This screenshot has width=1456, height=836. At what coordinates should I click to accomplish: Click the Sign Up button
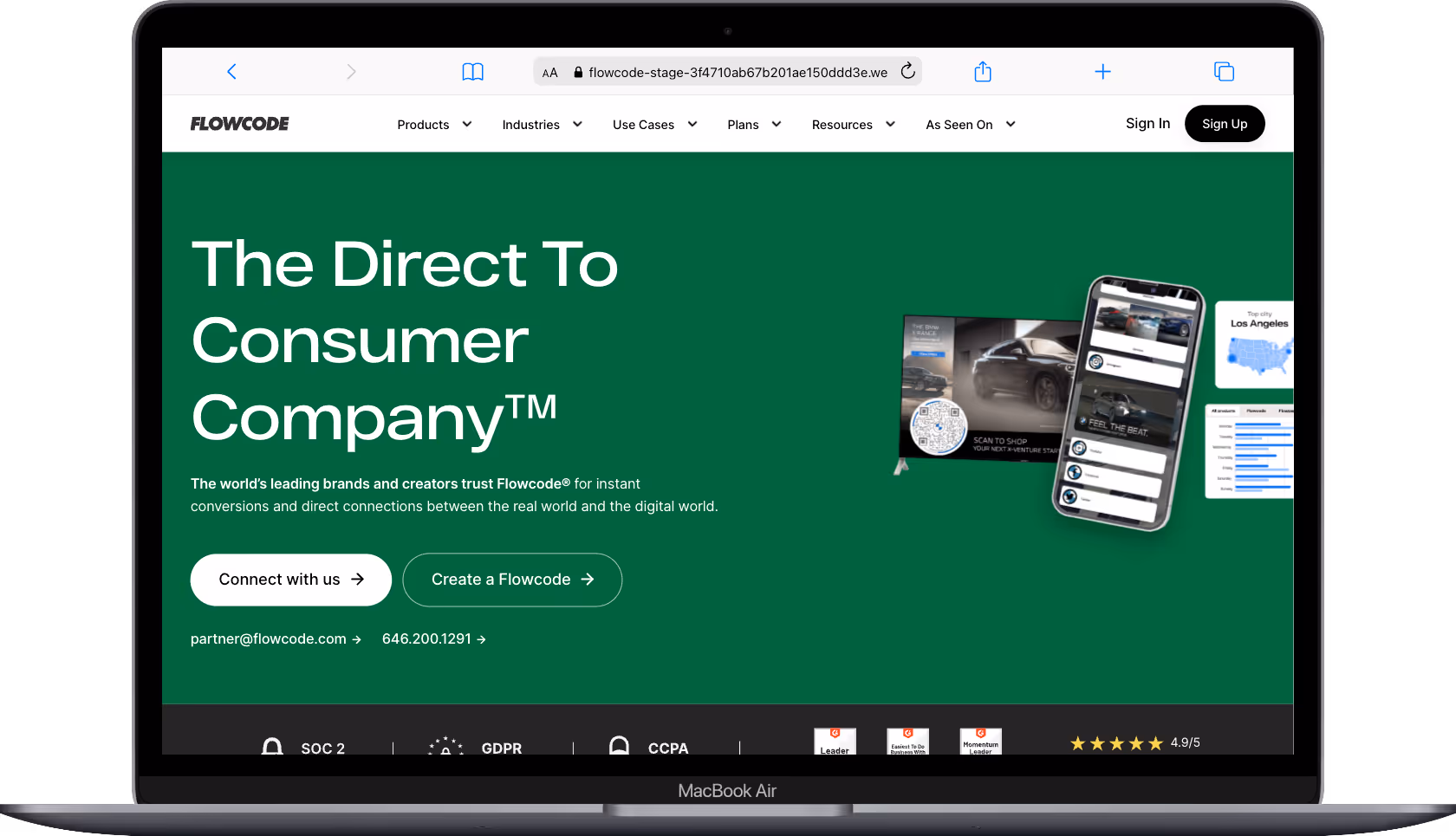tap(1225, 124)
